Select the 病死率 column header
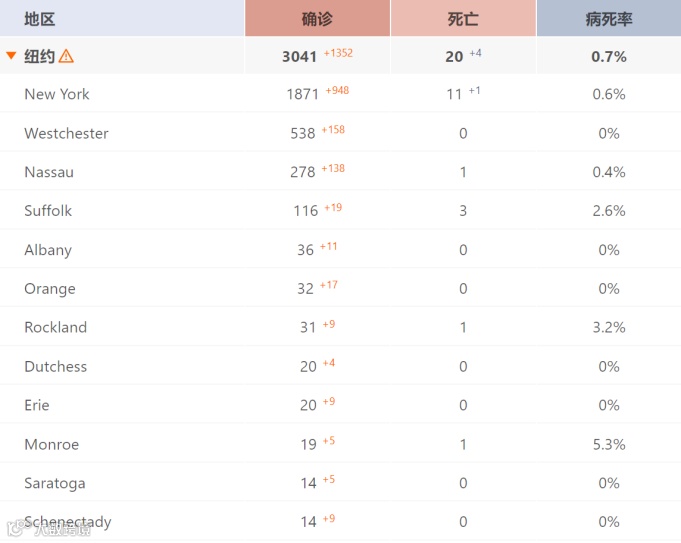The height and width of the screenshot is (543, 681). [608, 18]
